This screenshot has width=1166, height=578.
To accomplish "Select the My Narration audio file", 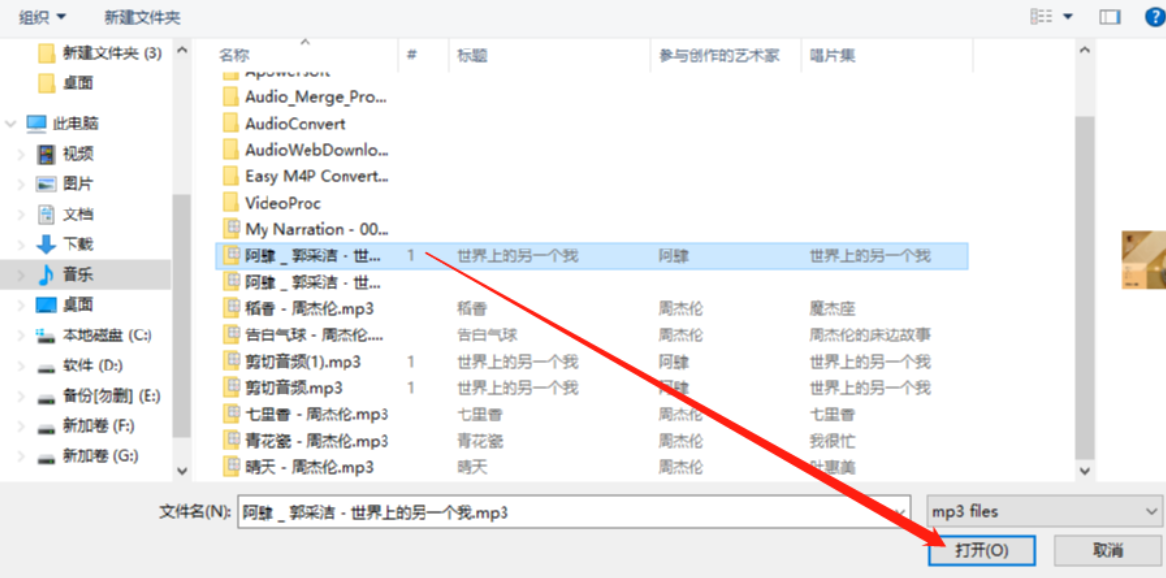I will pyautogui.click(x=306, y=228).
